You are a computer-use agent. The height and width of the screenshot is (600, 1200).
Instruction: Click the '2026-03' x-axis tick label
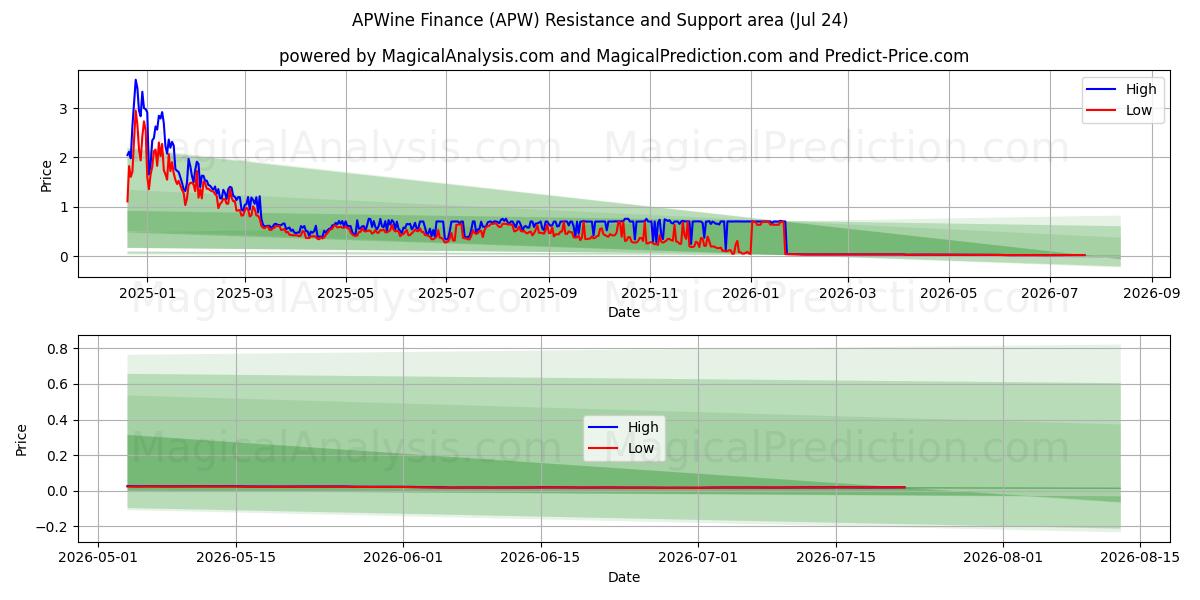click(x=848, y=294)
